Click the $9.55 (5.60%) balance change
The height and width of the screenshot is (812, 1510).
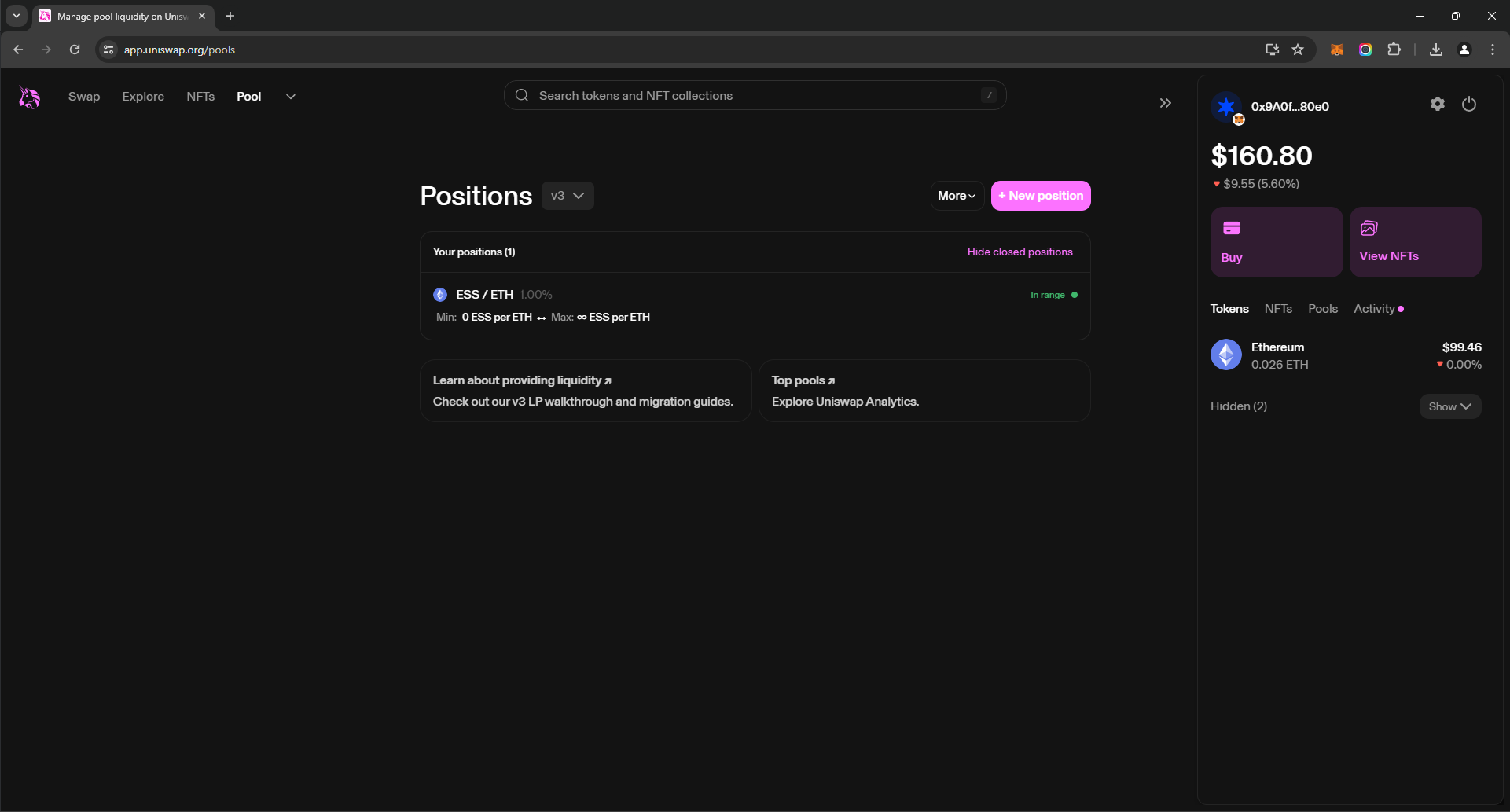tap(1256, 184)
